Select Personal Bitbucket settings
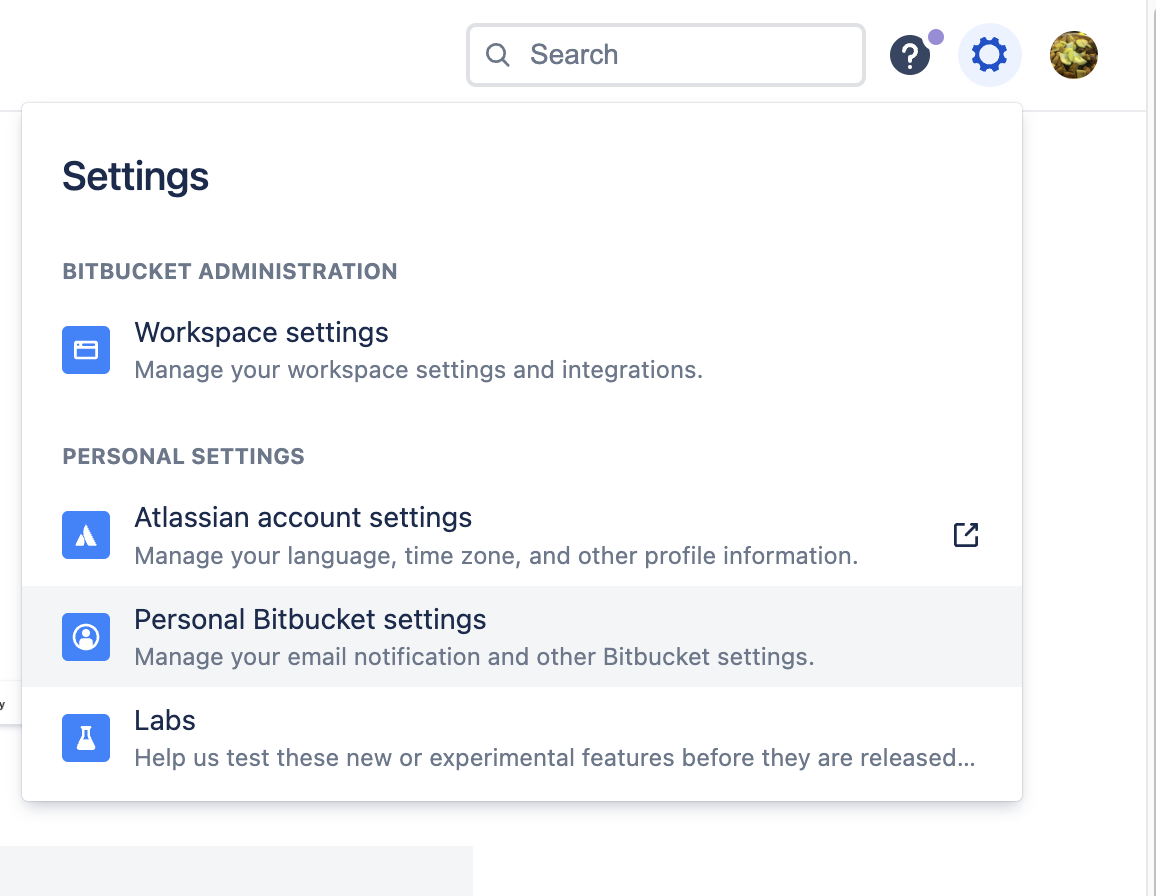This screenshot has width=1156, height=896. [x=522, y=637]
